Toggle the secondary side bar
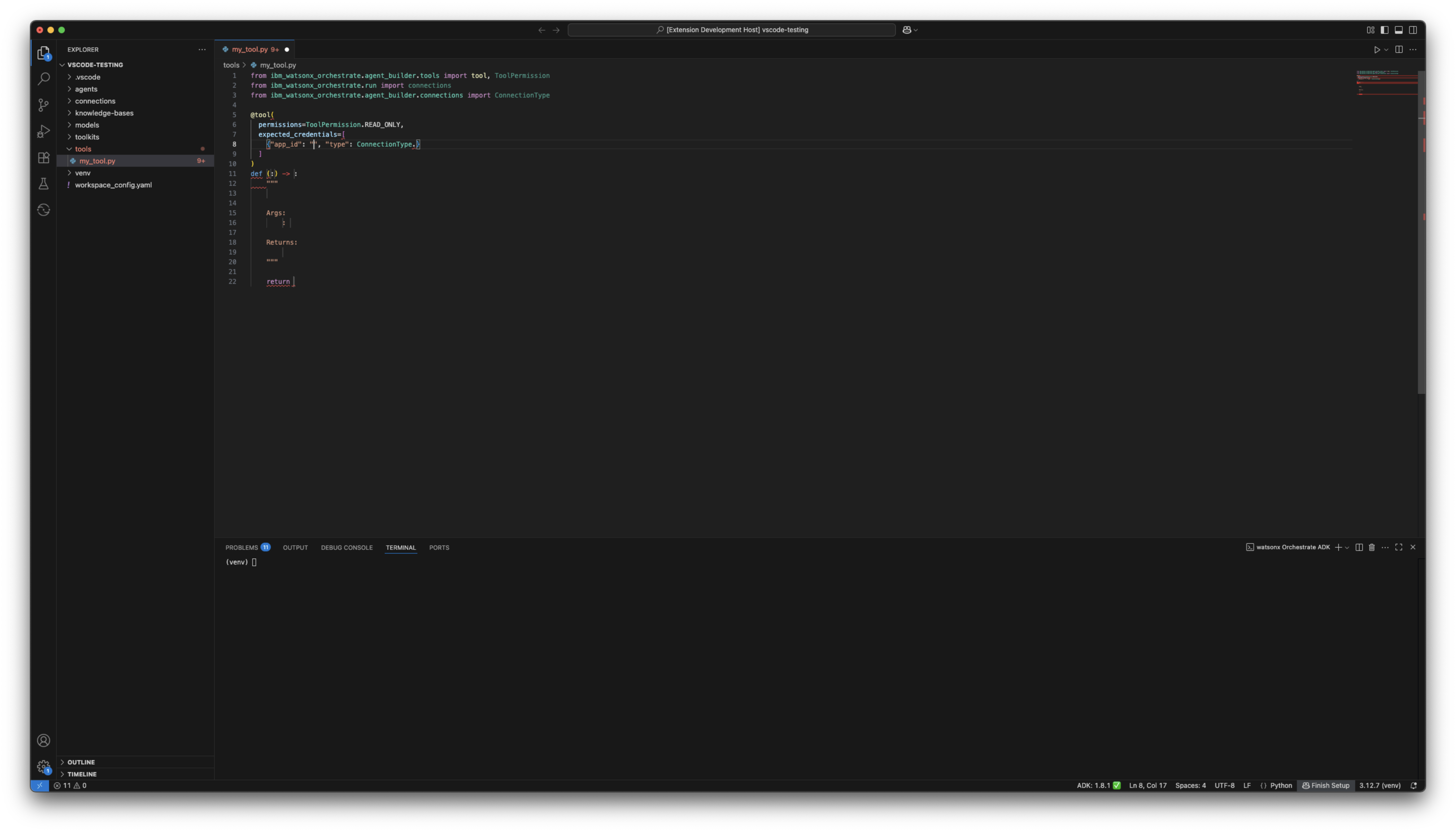The image size is (1456, 832). pos(1413,30)
